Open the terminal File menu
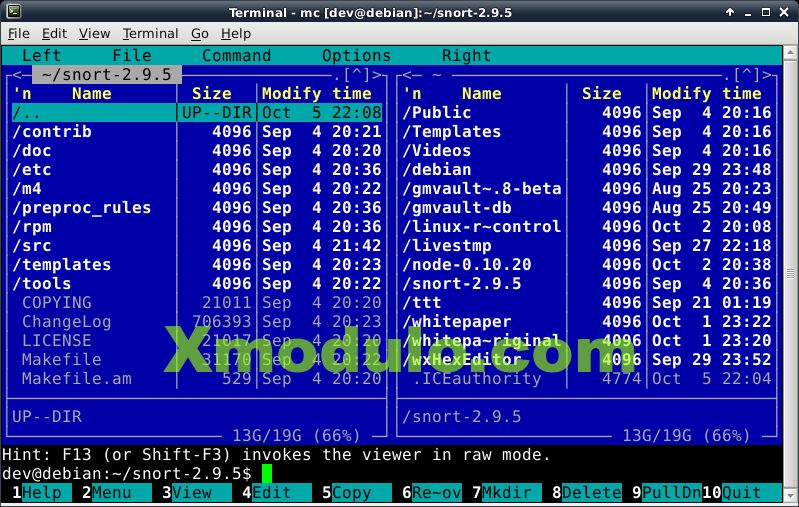This screenshot has height=507, width=799. point(18,34)
